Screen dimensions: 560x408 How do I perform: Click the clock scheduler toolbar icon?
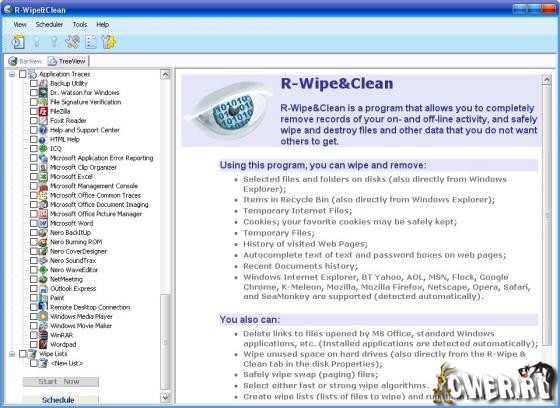click(19, 42)
